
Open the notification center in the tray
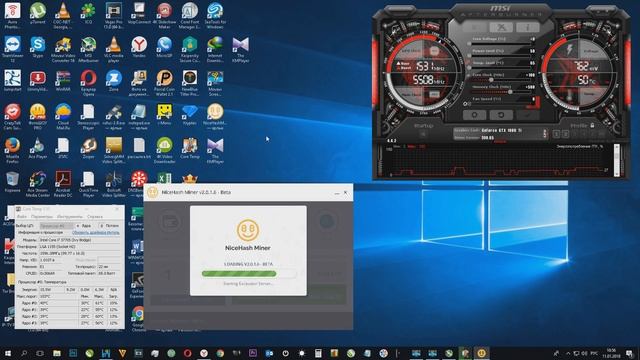coord(629,353)
